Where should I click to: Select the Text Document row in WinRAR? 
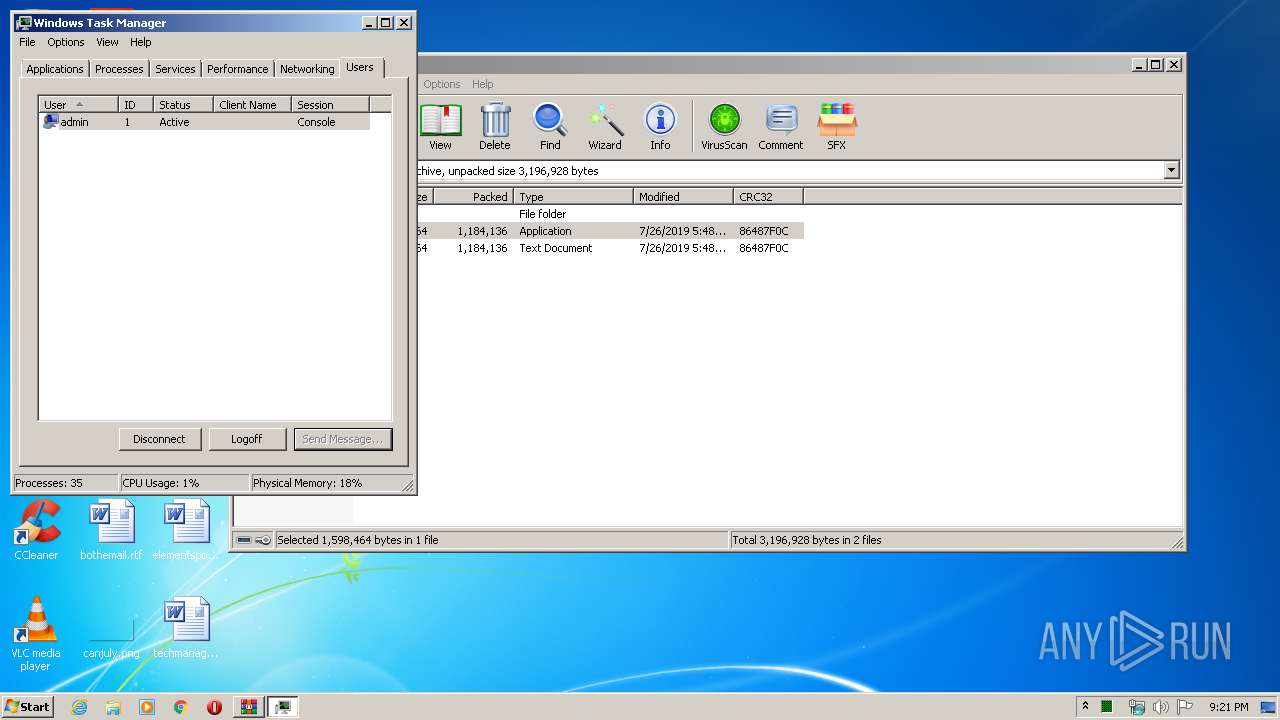pos(610,248)
